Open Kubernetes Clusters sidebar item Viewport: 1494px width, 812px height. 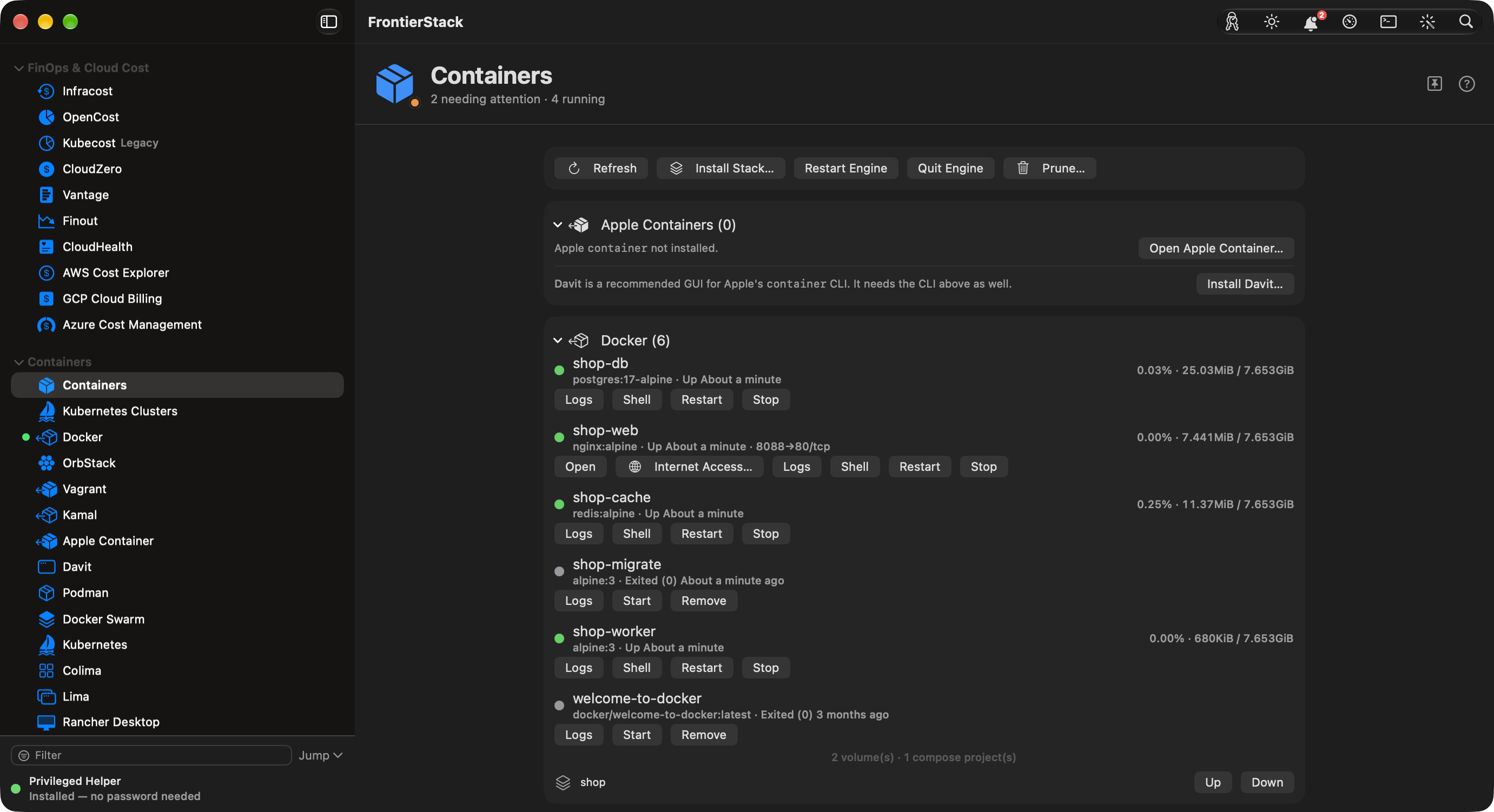(177, 411)
